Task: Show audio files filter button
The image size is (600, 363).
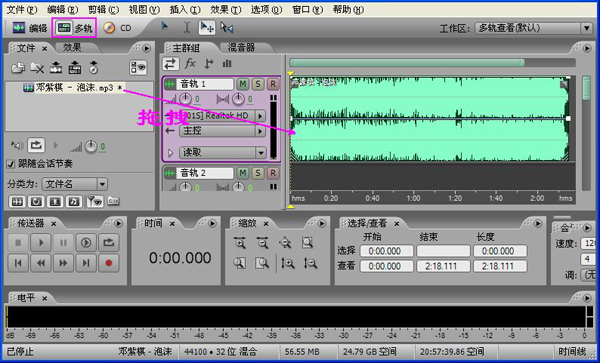Action: click(x=17, y=201)
